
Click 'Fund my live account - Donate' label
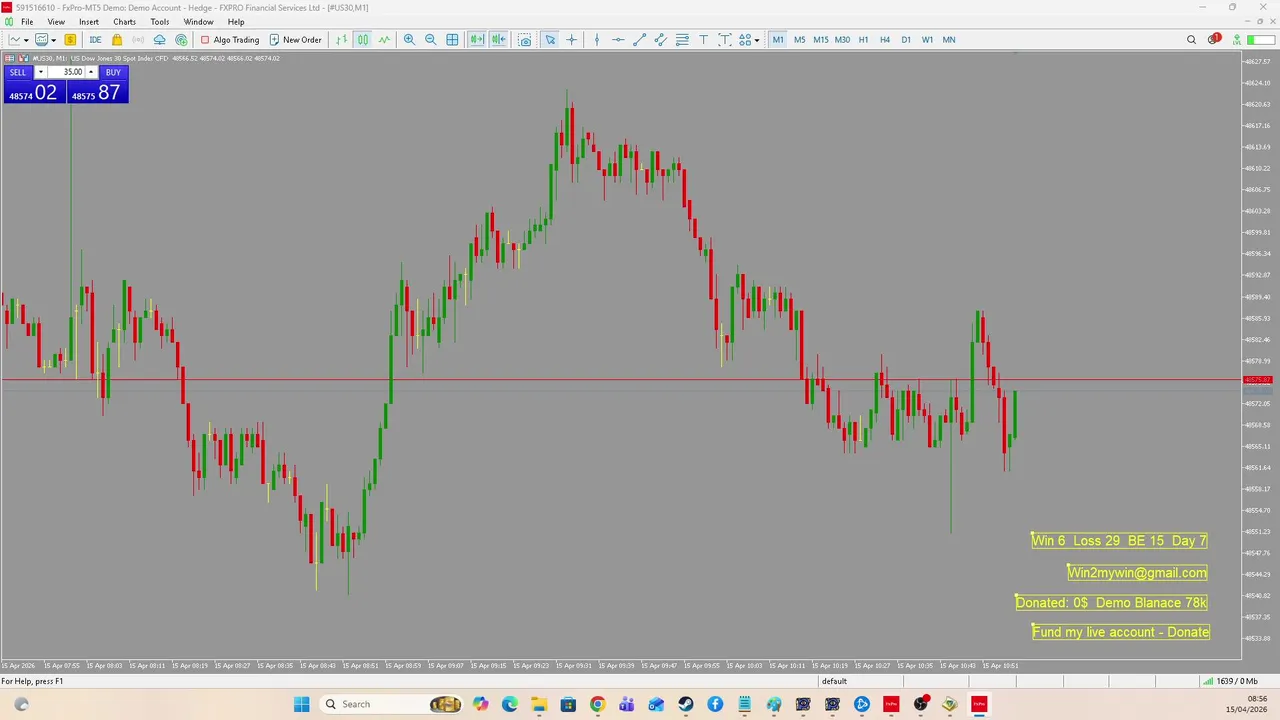[1121, 632]
